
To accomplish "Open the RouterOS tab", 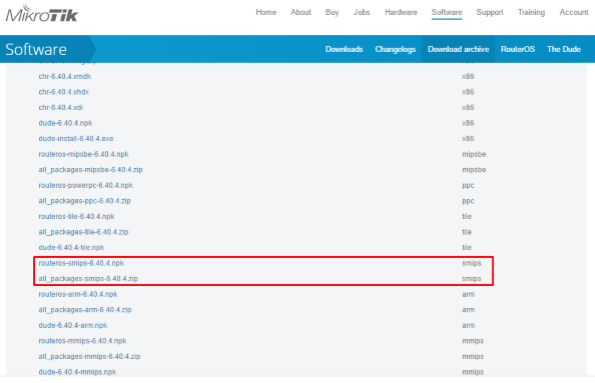I will click(x=518, y=49).
